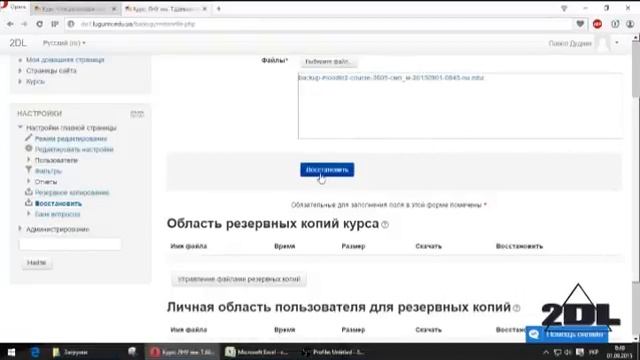Expand Страницы сайта tree node
640x360 pixels.
coord(20,71)
